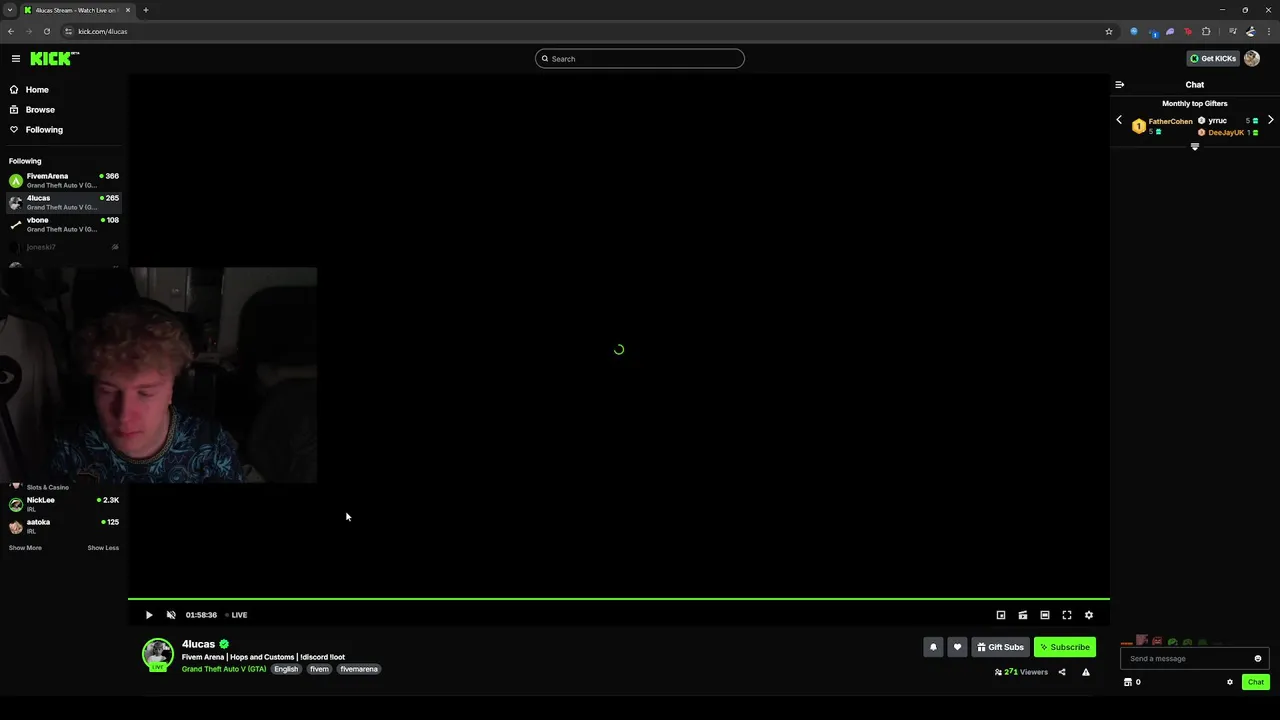
Task: Click Show More in sidebar
Action: 25,548
